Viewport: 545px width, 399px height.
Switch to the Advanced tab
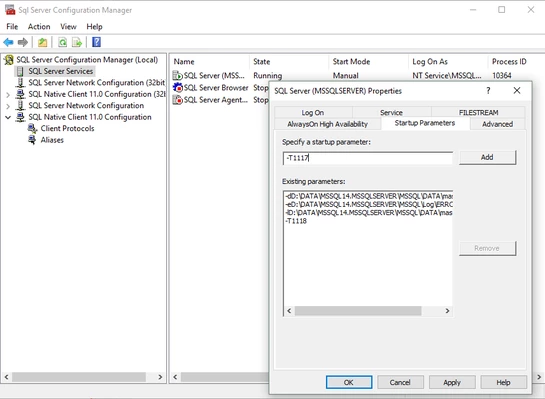[497, 124]
